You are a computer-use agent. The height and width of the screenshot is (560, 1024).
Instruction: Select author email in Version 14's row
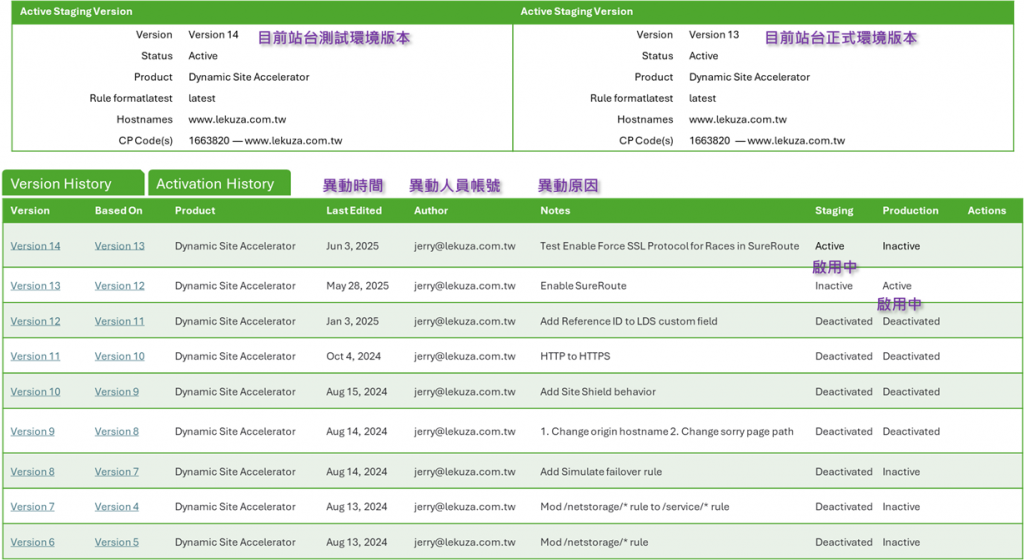(464, 246)
